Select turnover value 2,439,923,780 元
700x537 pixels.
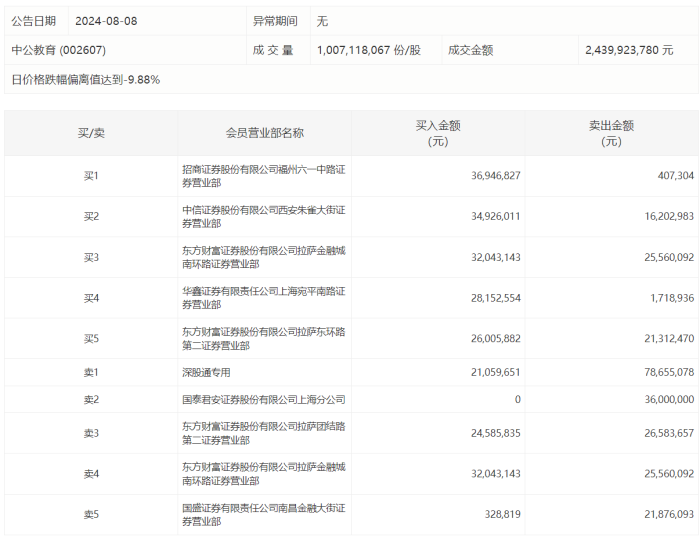629,50
